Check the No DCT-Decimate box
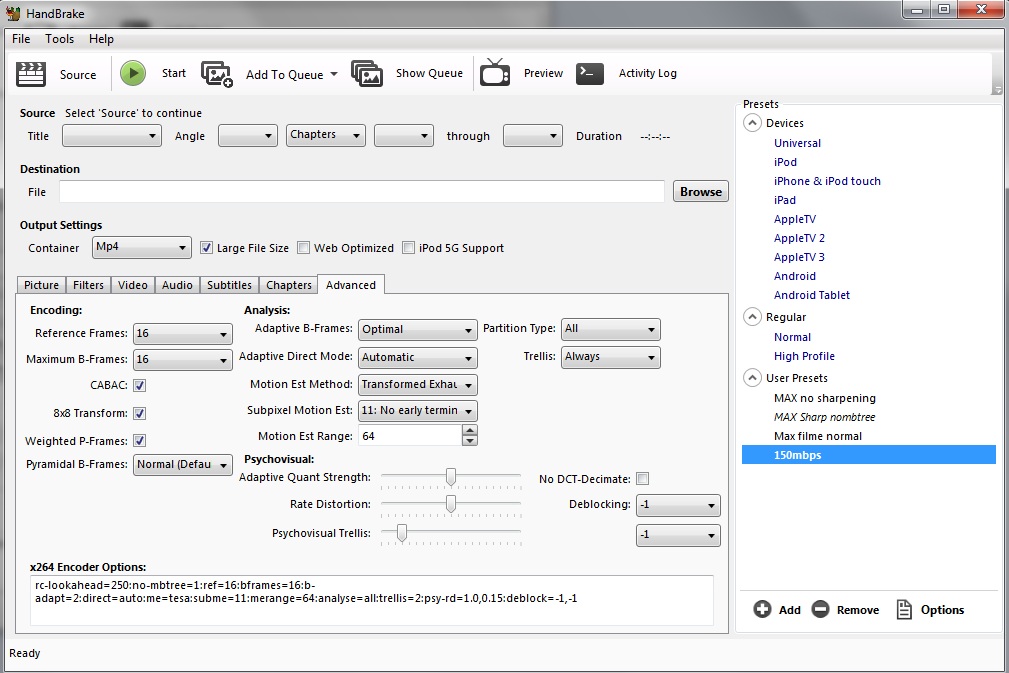Image resolution: width=1009 pixels, height=673 pixels. 643,479
